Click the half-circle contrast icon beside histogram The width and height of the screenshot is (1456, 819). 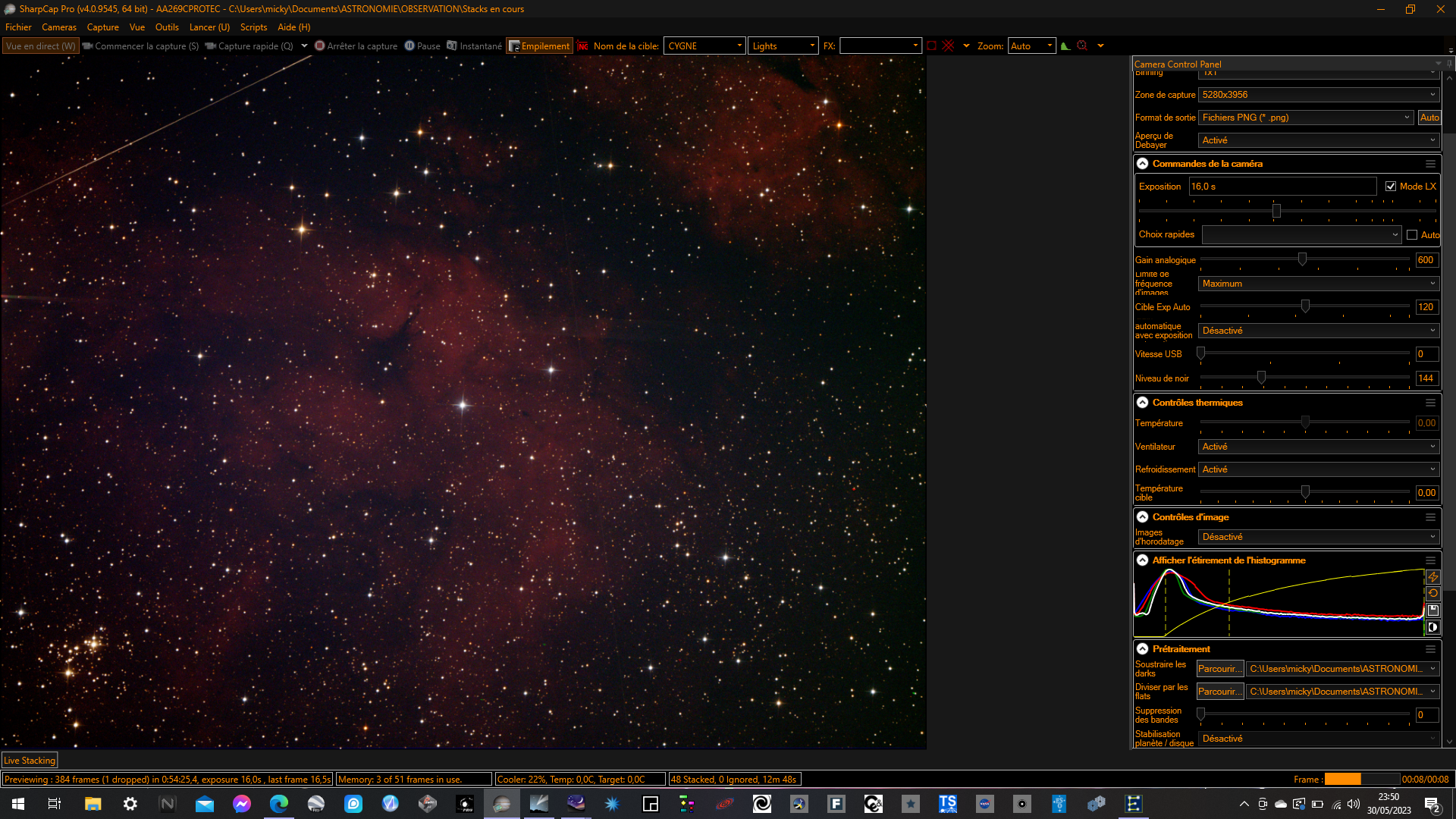[1432, 627]
